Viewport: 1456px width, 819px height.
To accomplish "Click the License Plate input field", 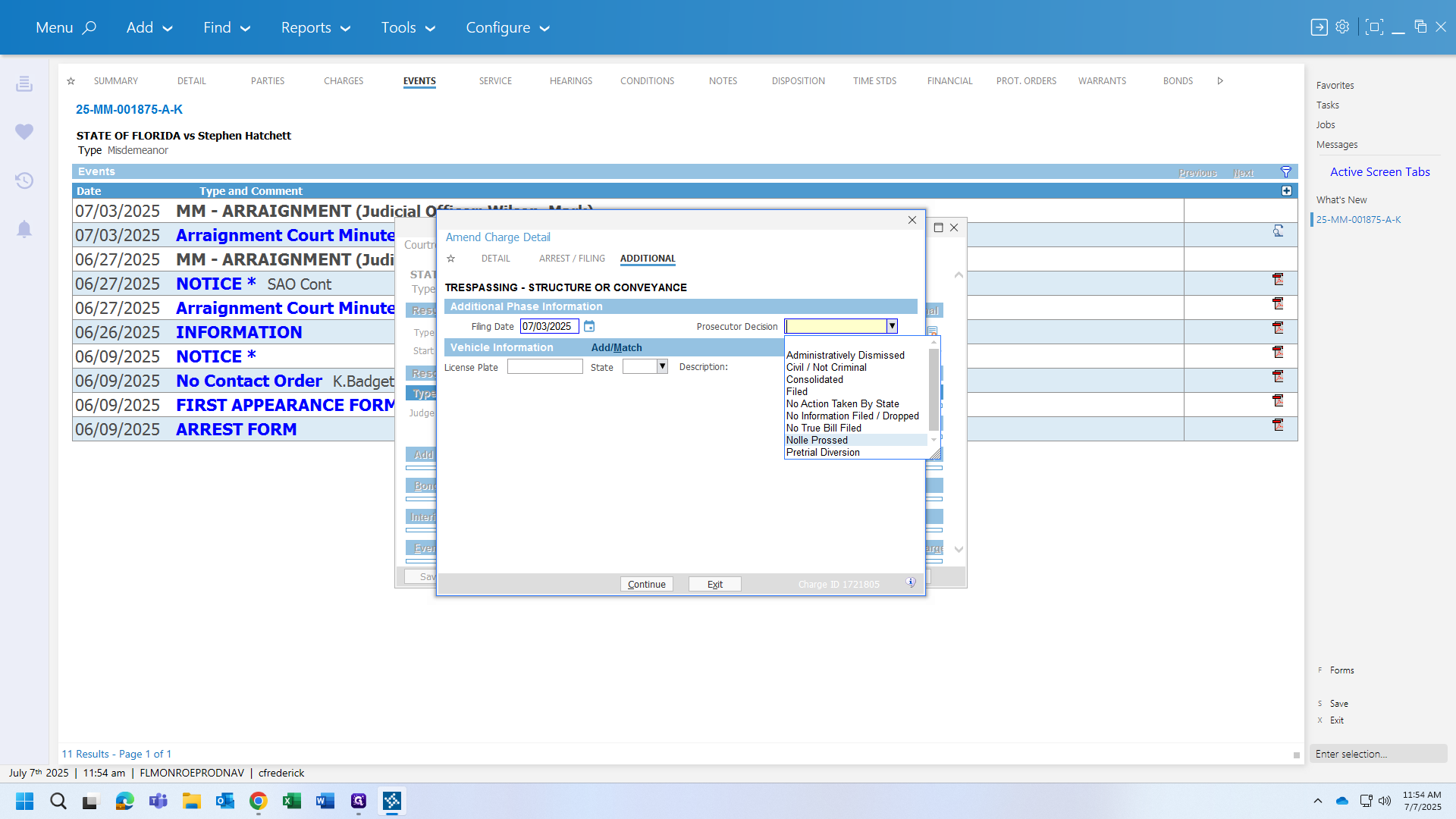I will click(x=544, y=367).
